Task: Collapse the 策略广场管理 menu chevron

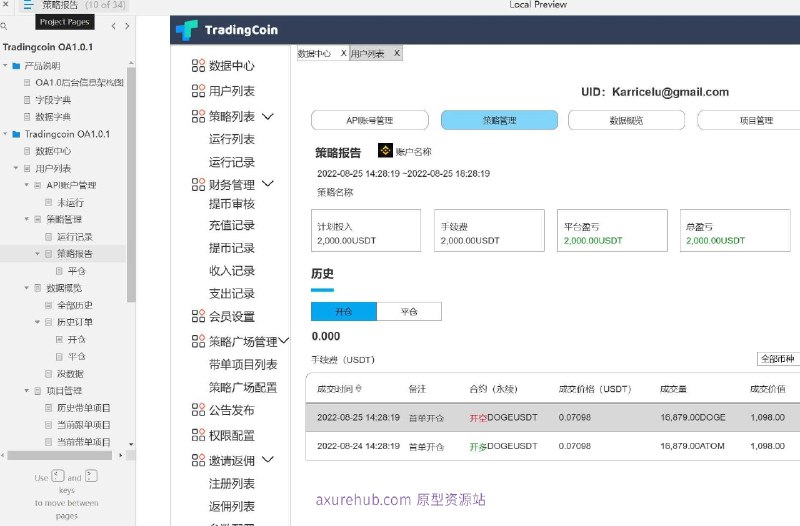Action: pos(284,340)
